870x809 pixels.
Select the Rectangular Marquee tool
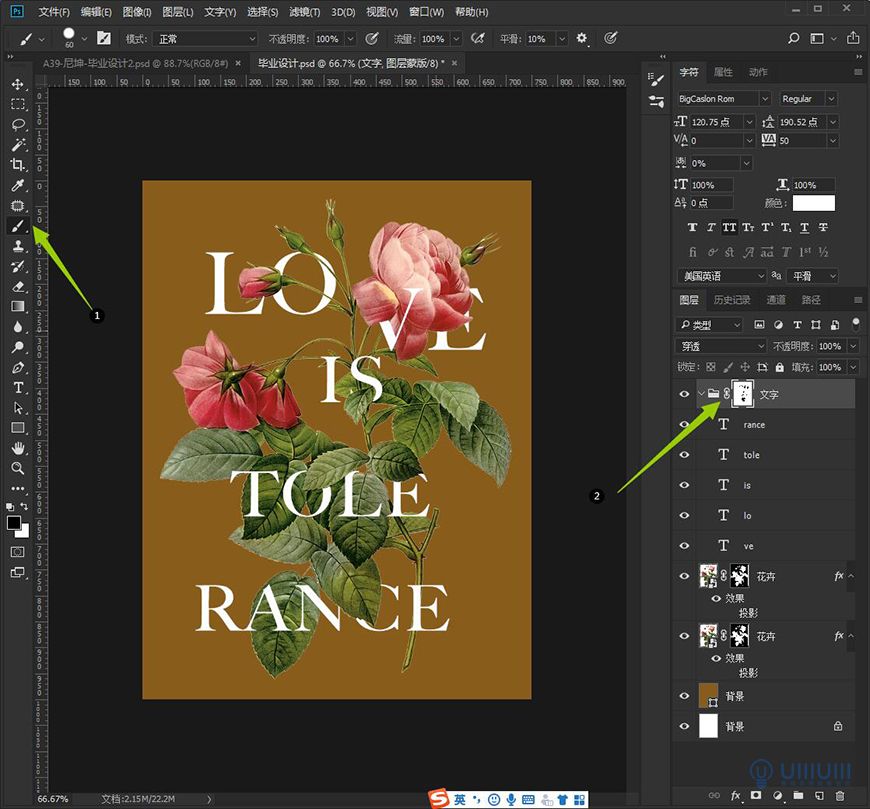[18, 104]
